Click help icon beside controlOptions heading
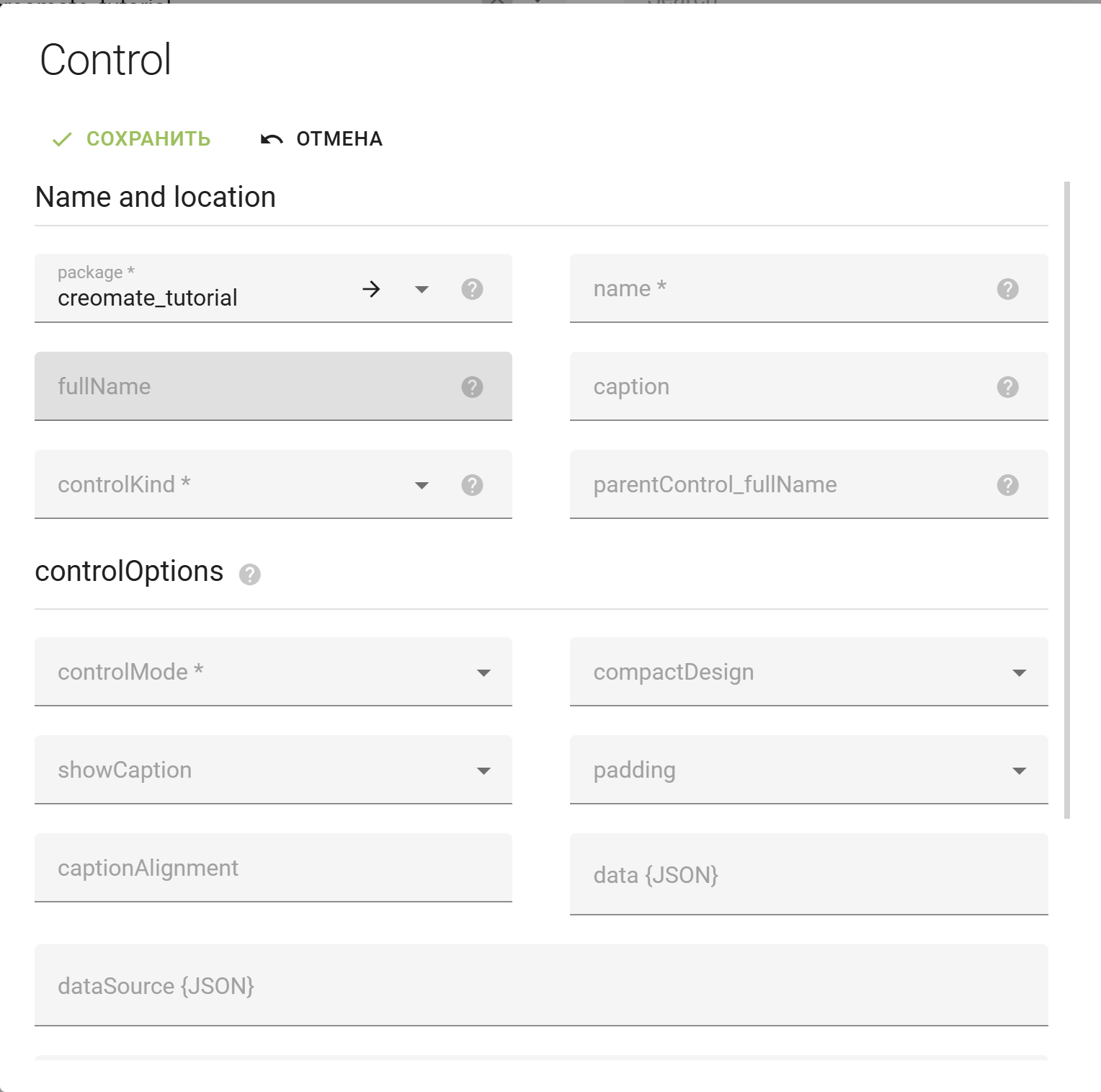 pos(249,574)
